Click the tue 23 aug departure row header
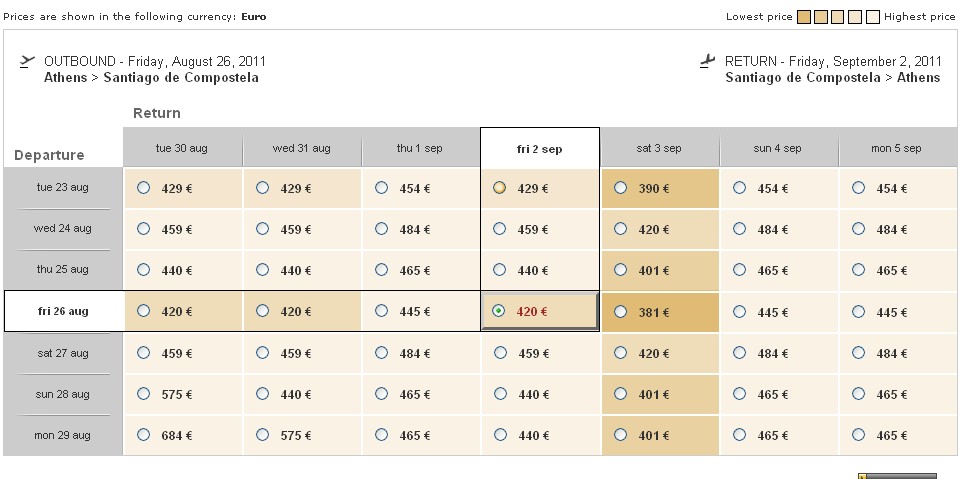 63,187
